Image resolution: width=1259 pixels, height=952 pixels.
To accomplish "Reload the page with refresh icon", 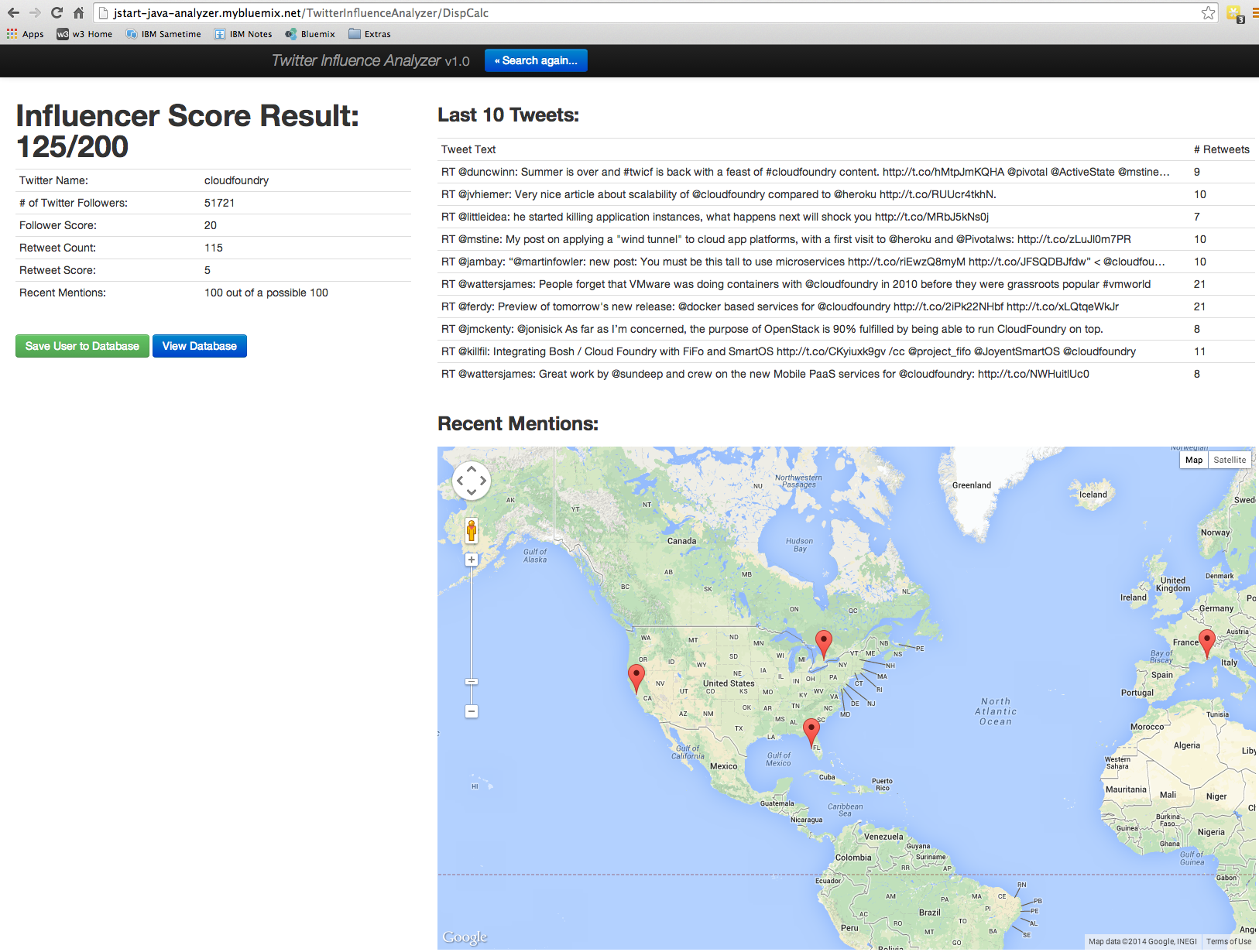I will coord(57,12).
